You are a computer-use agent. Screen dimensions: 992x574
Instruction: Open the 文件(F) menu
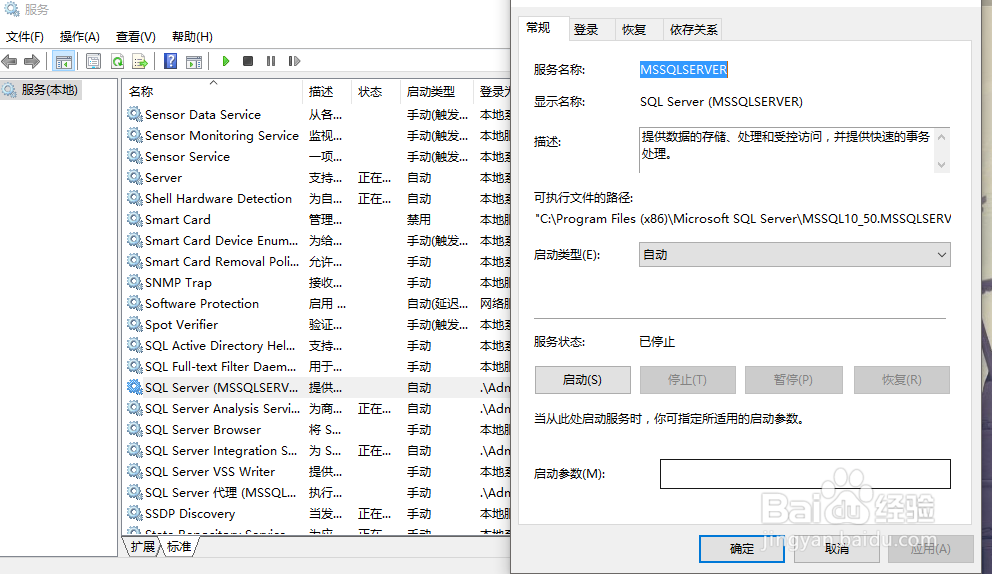click(25, 37)
